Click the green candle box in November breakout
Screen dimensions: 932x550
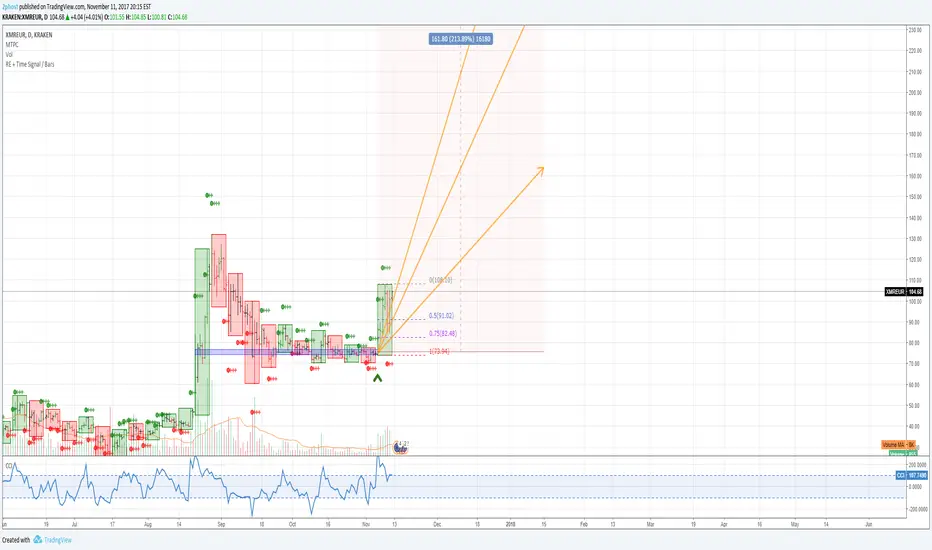(x=385, y=319)
